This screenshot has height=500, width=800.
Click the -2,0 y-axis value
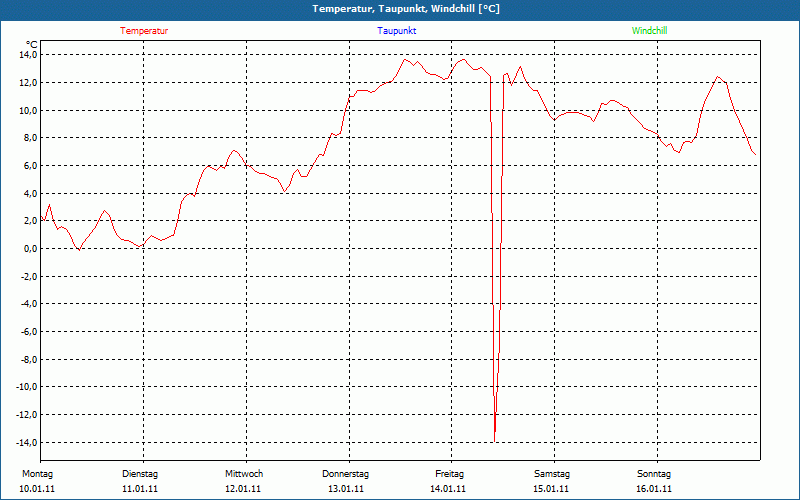(x=29, y=277)
